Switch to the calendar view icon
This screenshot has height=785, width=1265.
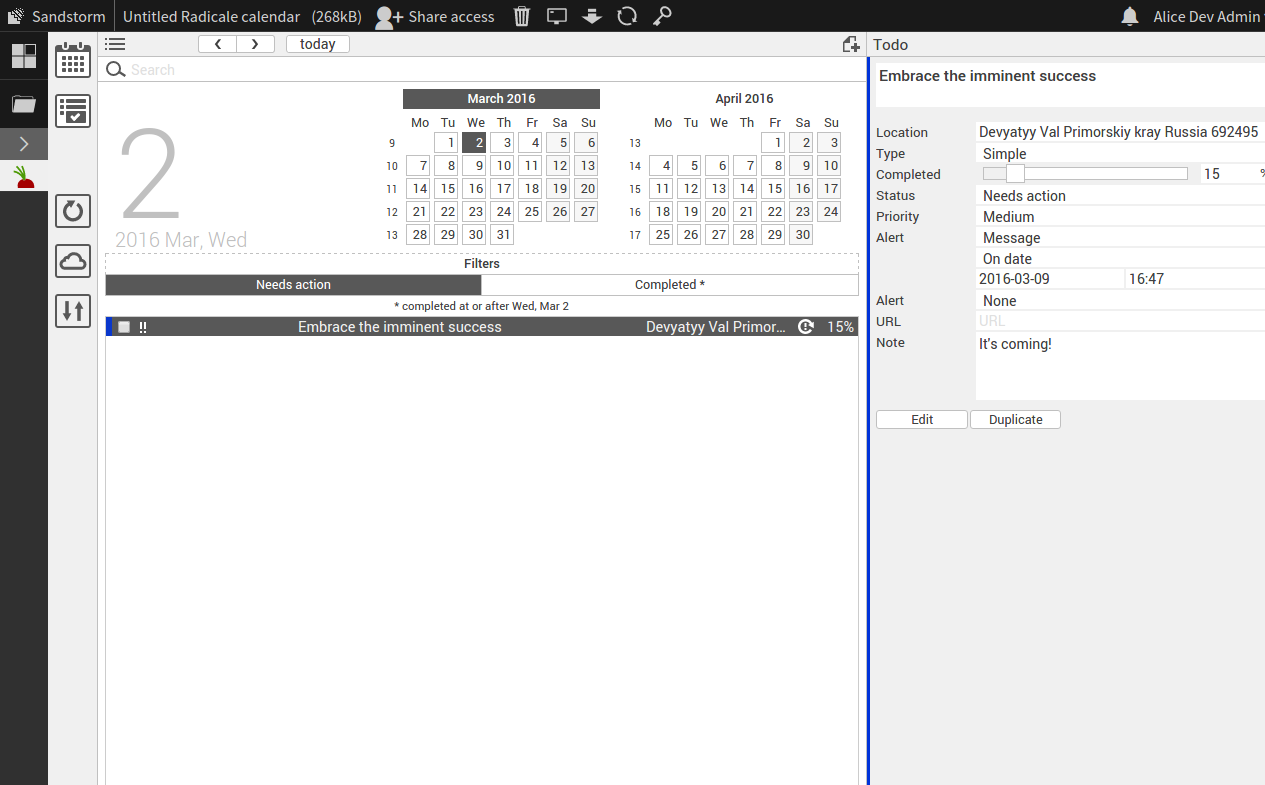(x=73, y=60)
